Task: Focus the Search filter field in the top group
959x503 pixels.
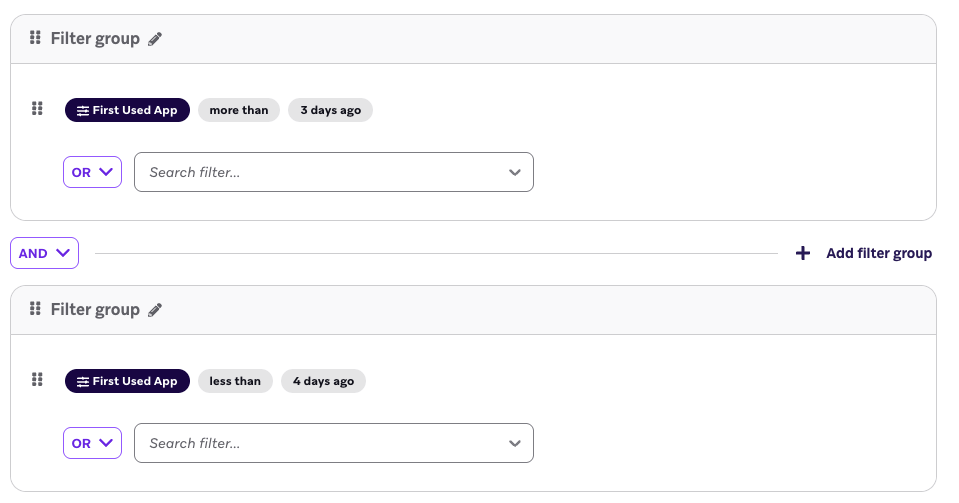Action: [320, 172]
